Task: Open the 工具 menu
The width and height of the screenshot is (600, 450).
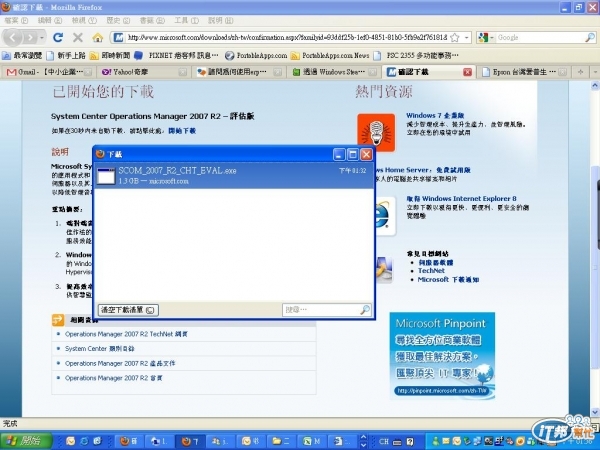Action: (x=186, y=20)
